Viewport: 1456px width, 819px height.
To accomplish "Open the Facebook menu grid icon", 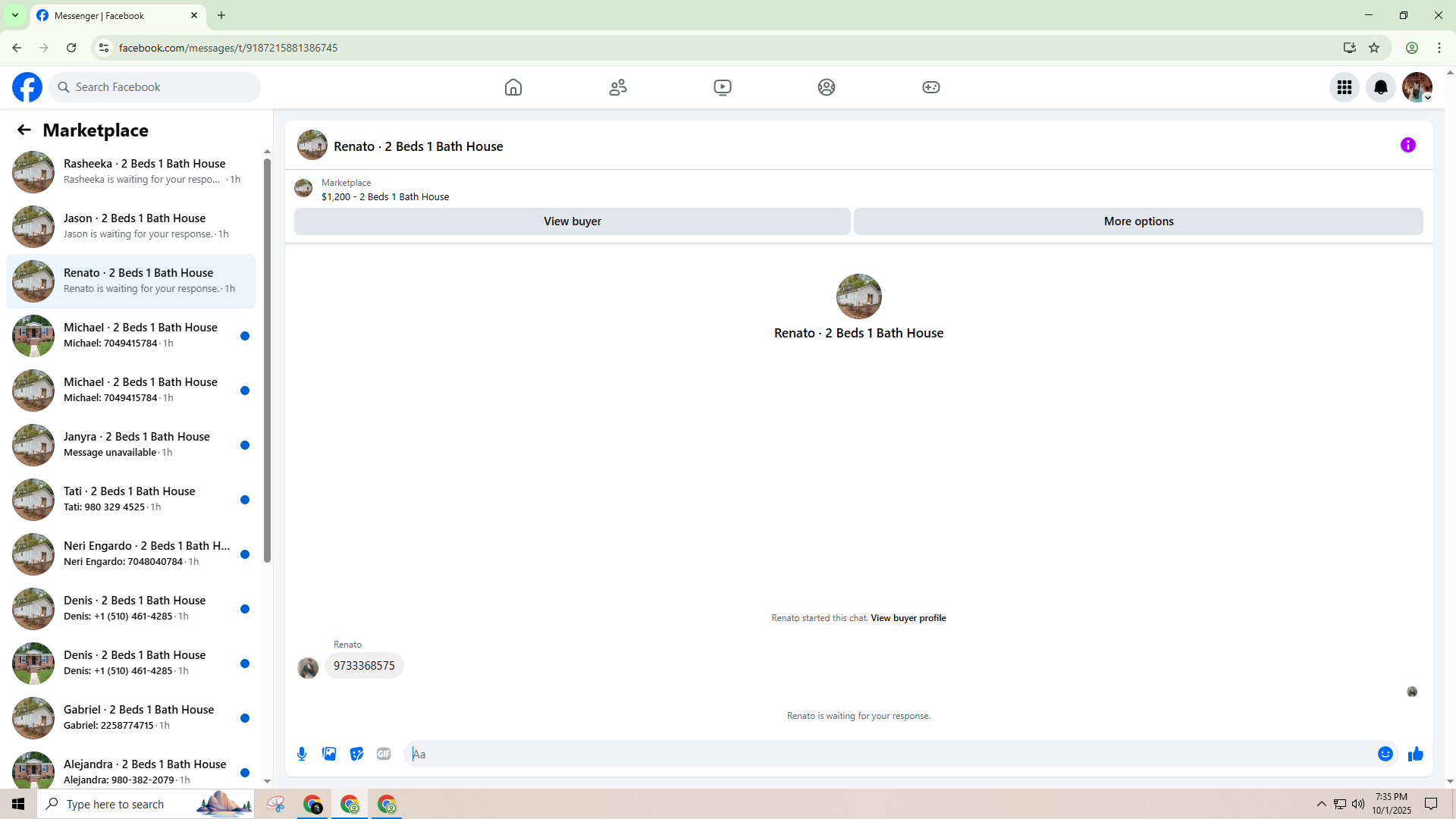I will (1345, 87).
